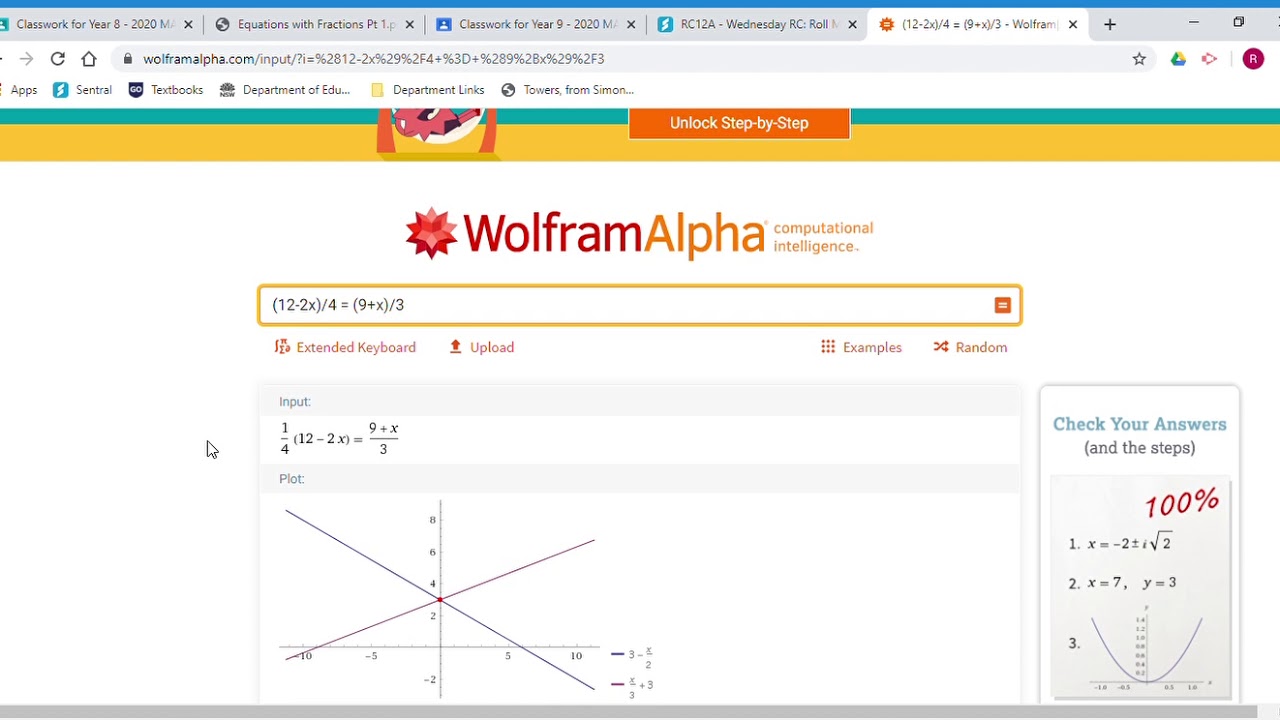Open the Textbooks bookmark
Screen dimensions: 1280x720
tap(165, 90)
